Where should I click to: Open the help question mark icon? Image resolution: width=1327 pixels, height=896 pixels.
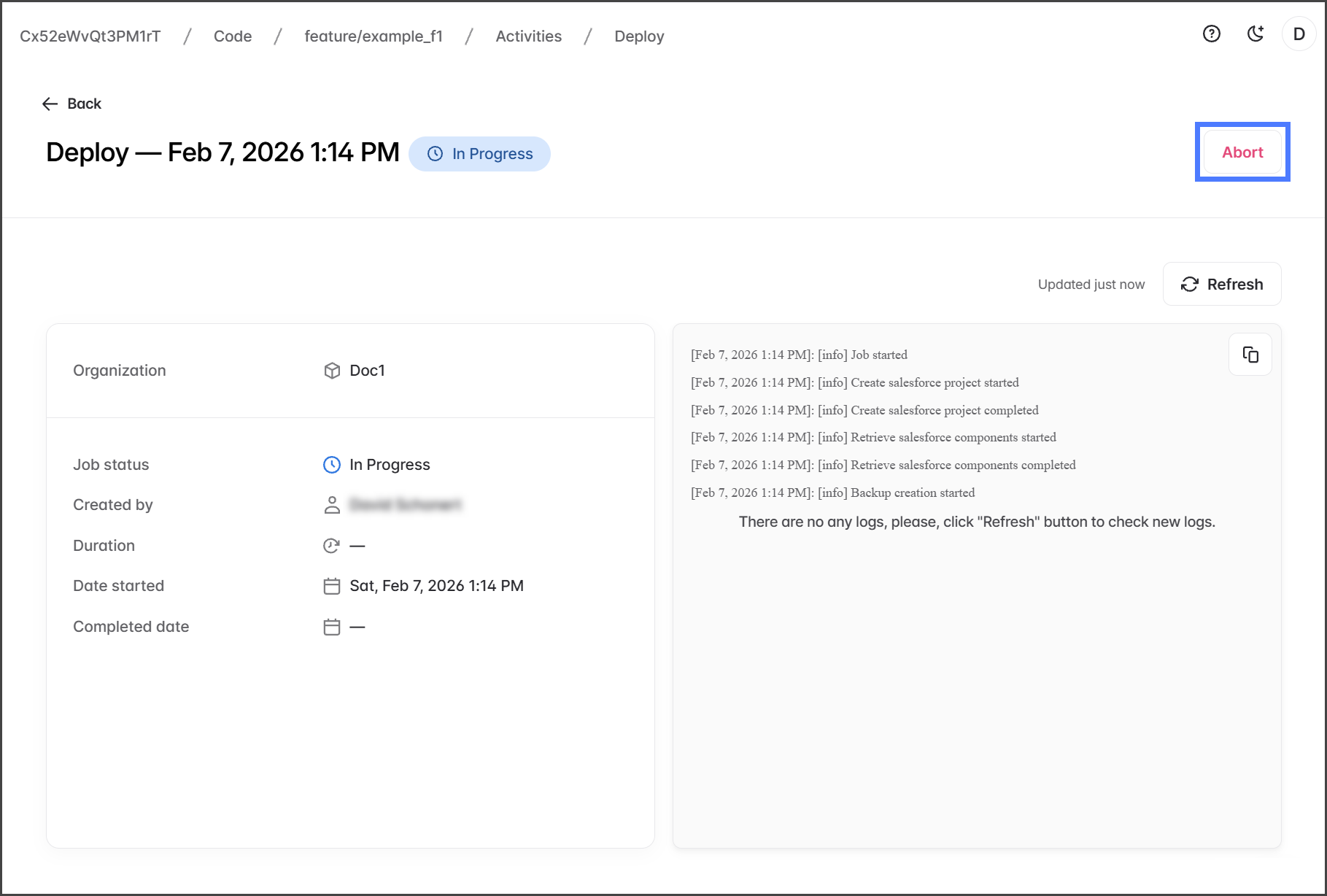click(1211, 34)
